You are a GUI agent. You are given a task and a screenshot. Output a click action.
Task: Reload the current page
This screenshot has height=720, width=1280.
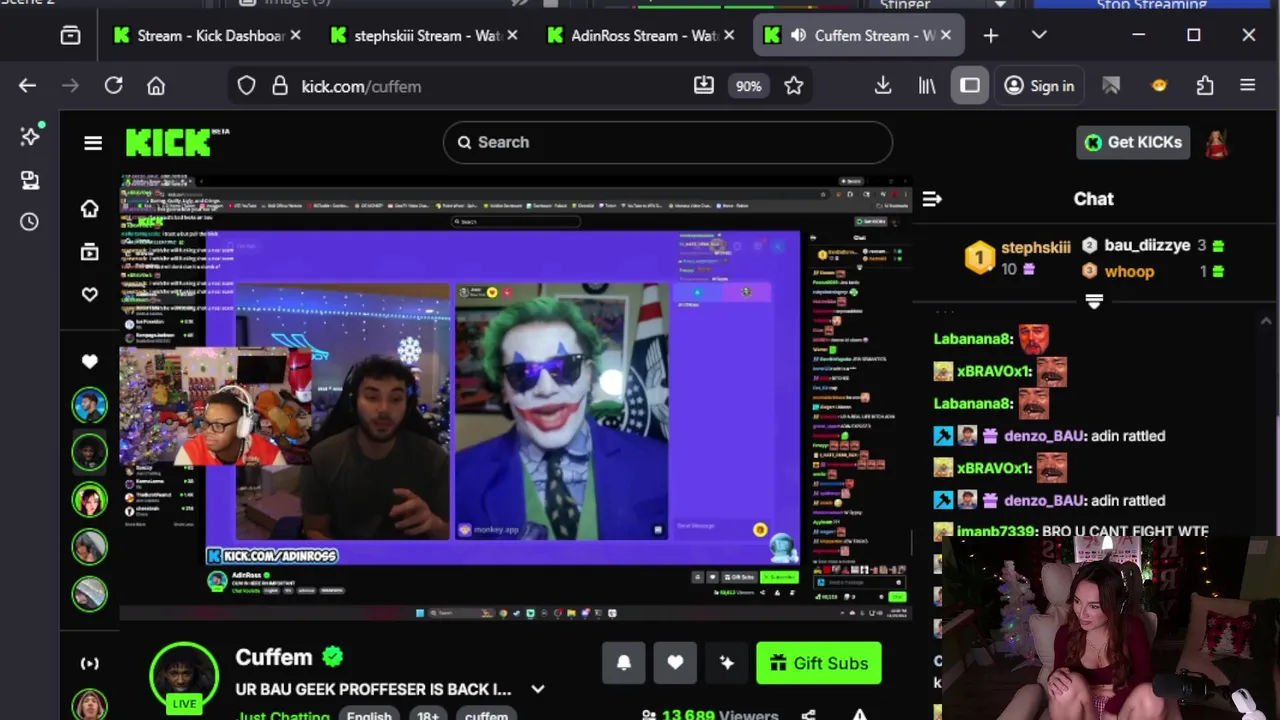pyautogui.click(x=113, y=86)
